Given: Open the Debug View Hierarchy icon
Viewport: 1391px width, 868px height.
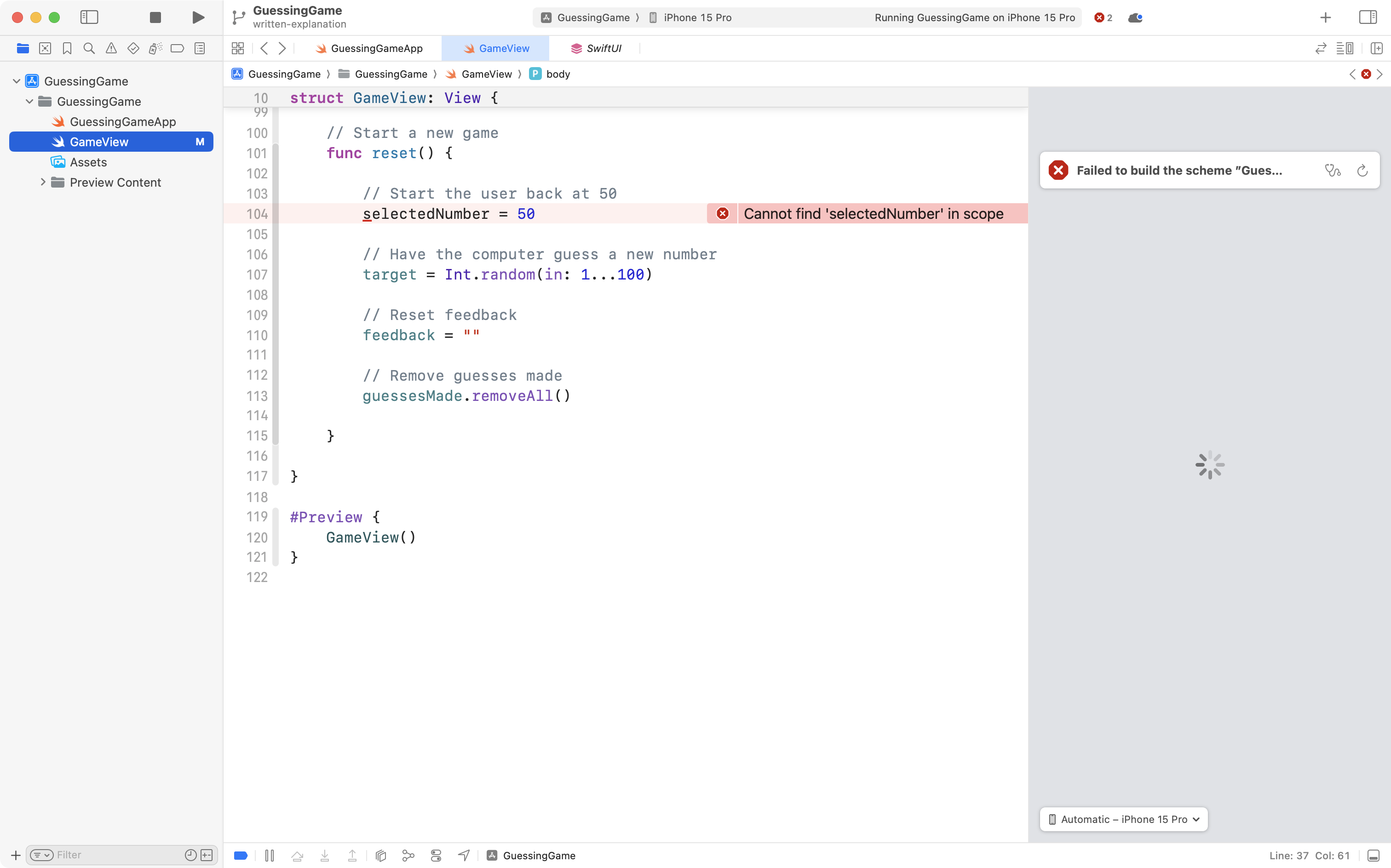Looking at the screenshot, I should (x=381, y=856).
